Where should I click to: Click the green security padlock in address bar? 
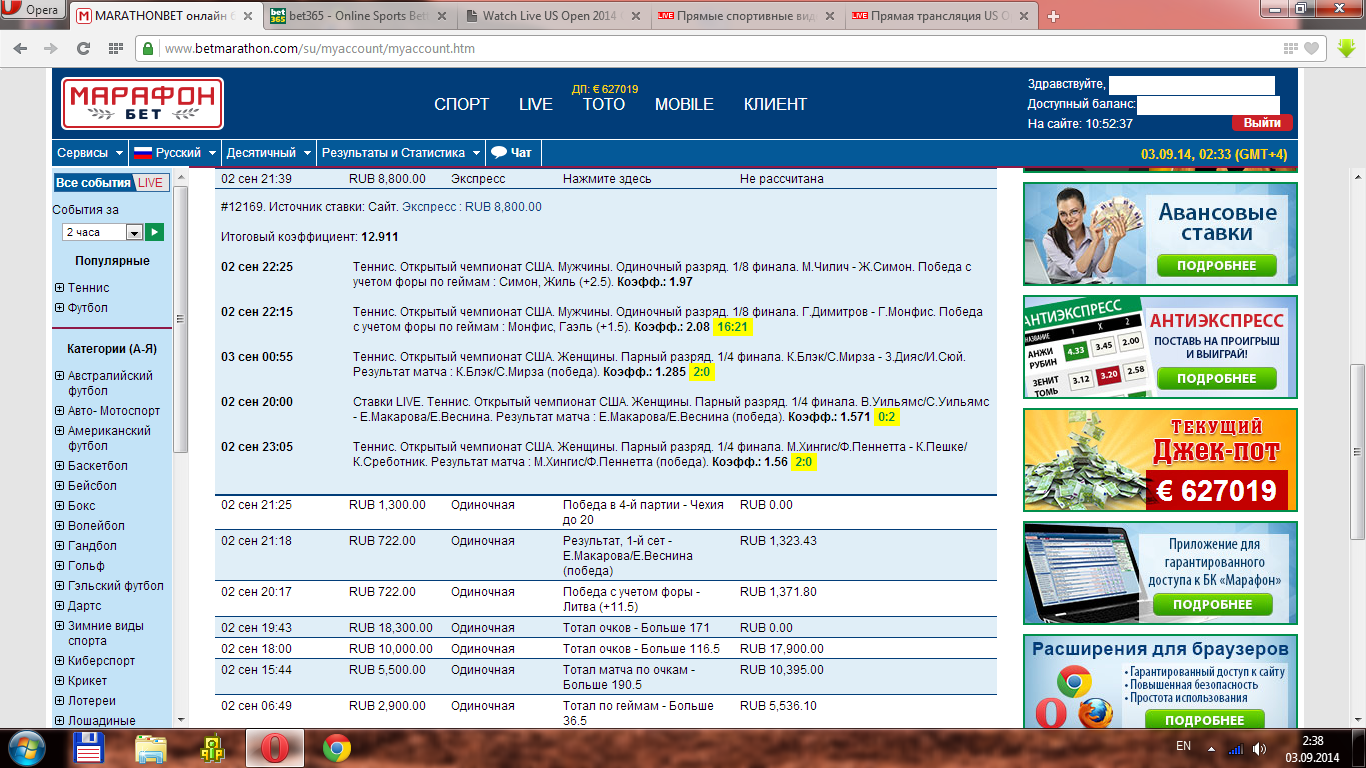coord(148,49)
